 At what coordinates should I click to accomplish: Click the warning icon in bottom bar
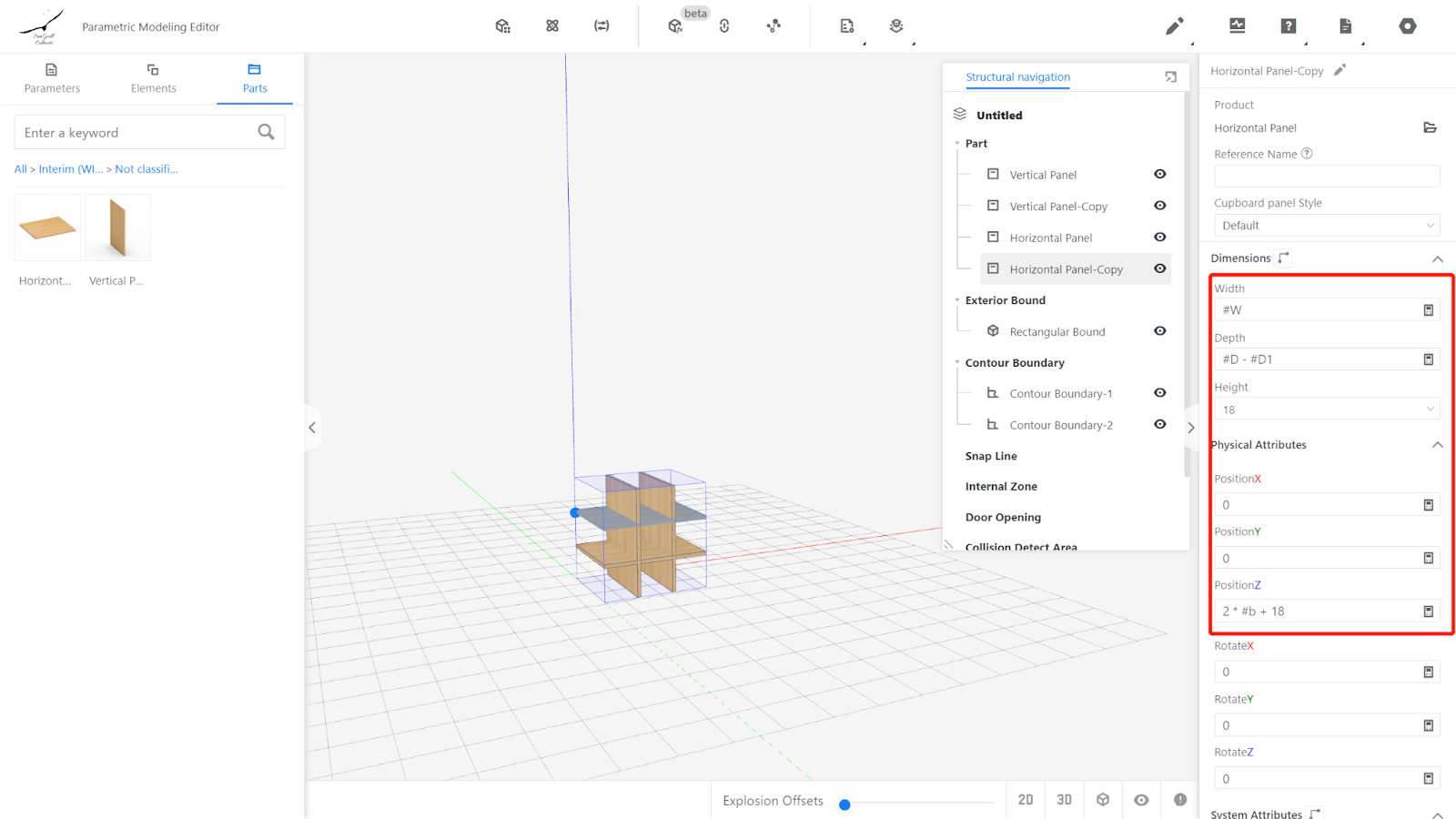point(1179,800)
